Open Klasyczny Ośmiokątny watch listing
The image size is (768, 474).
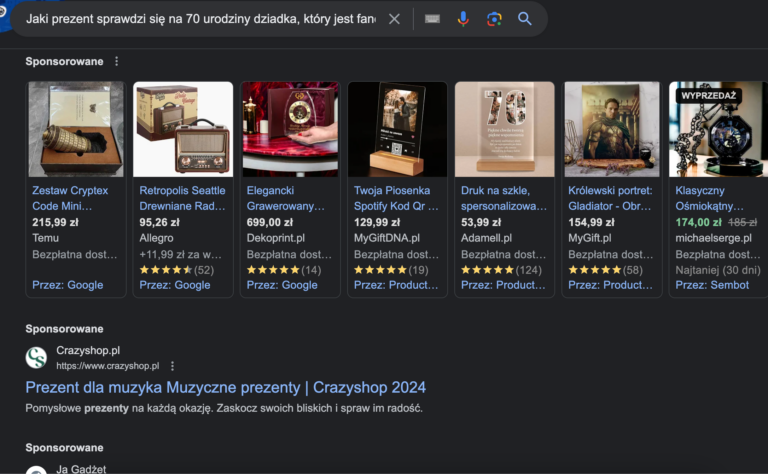click(713, 197)
